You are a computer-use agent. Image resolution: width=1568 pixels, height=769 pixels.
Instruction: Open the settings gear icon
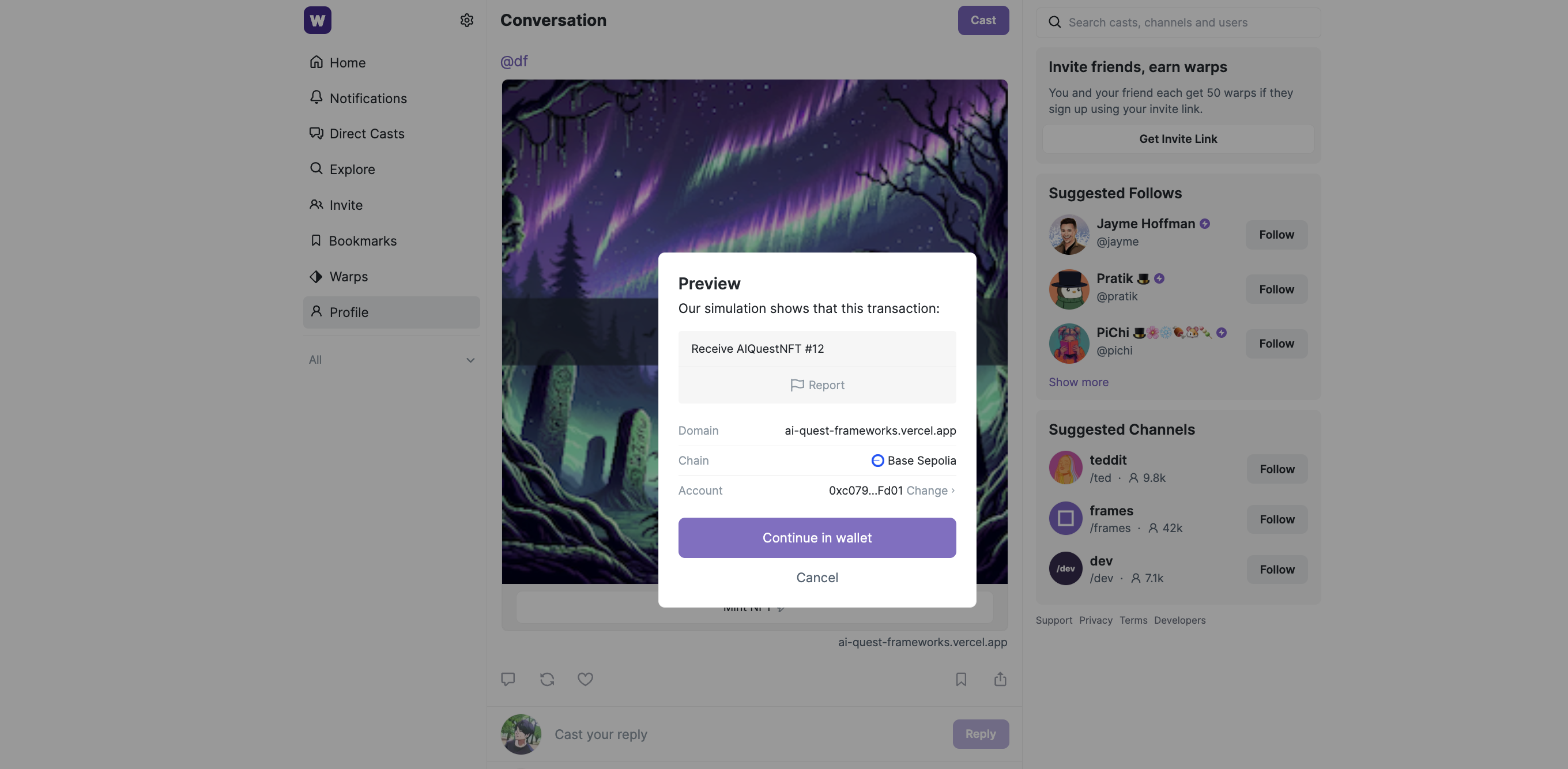pyautogui.click(x=466, y=20)
